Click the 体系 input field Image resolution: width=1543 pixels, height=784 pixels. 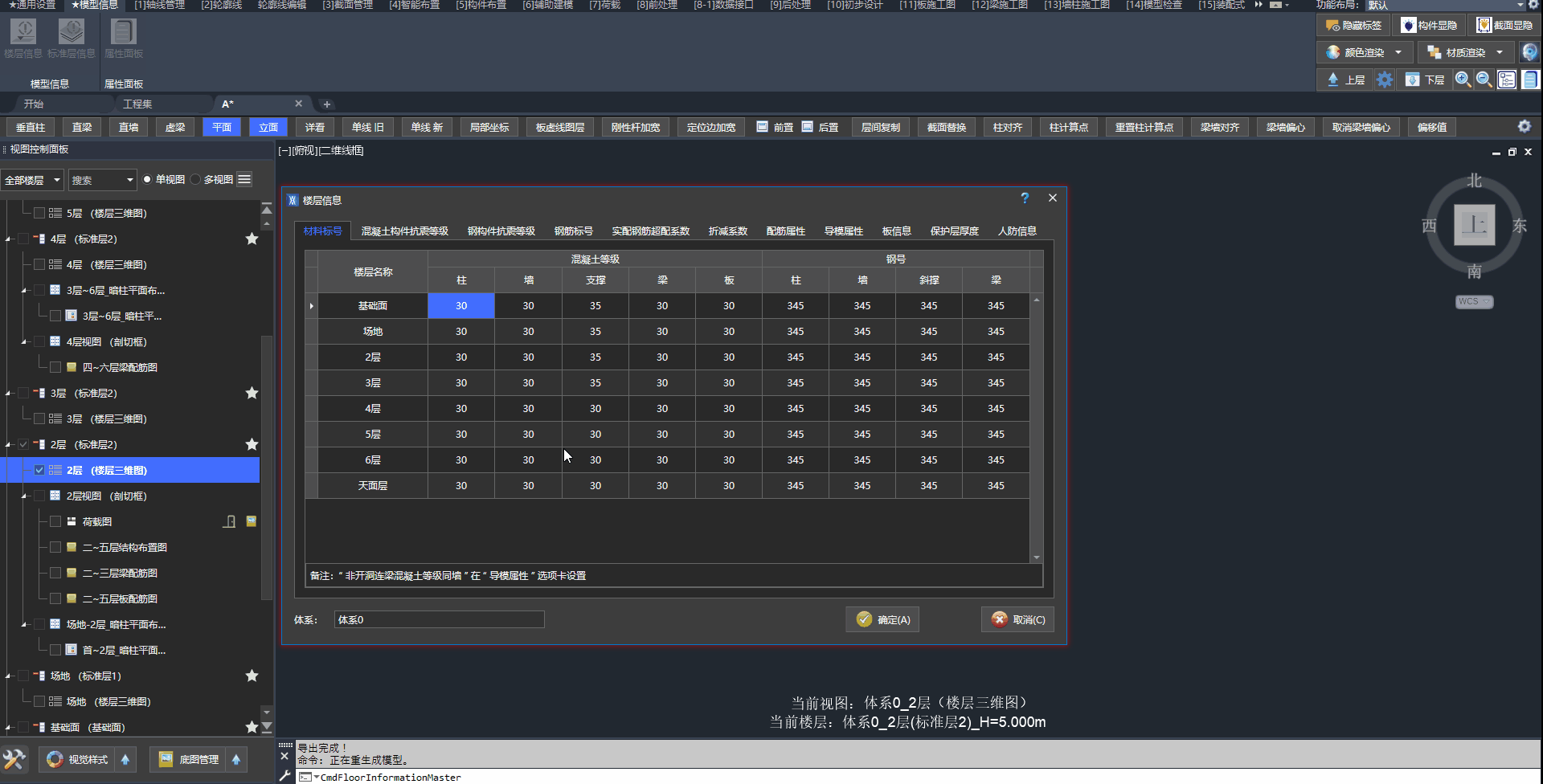pyautogui.click(x=439, y=619)
